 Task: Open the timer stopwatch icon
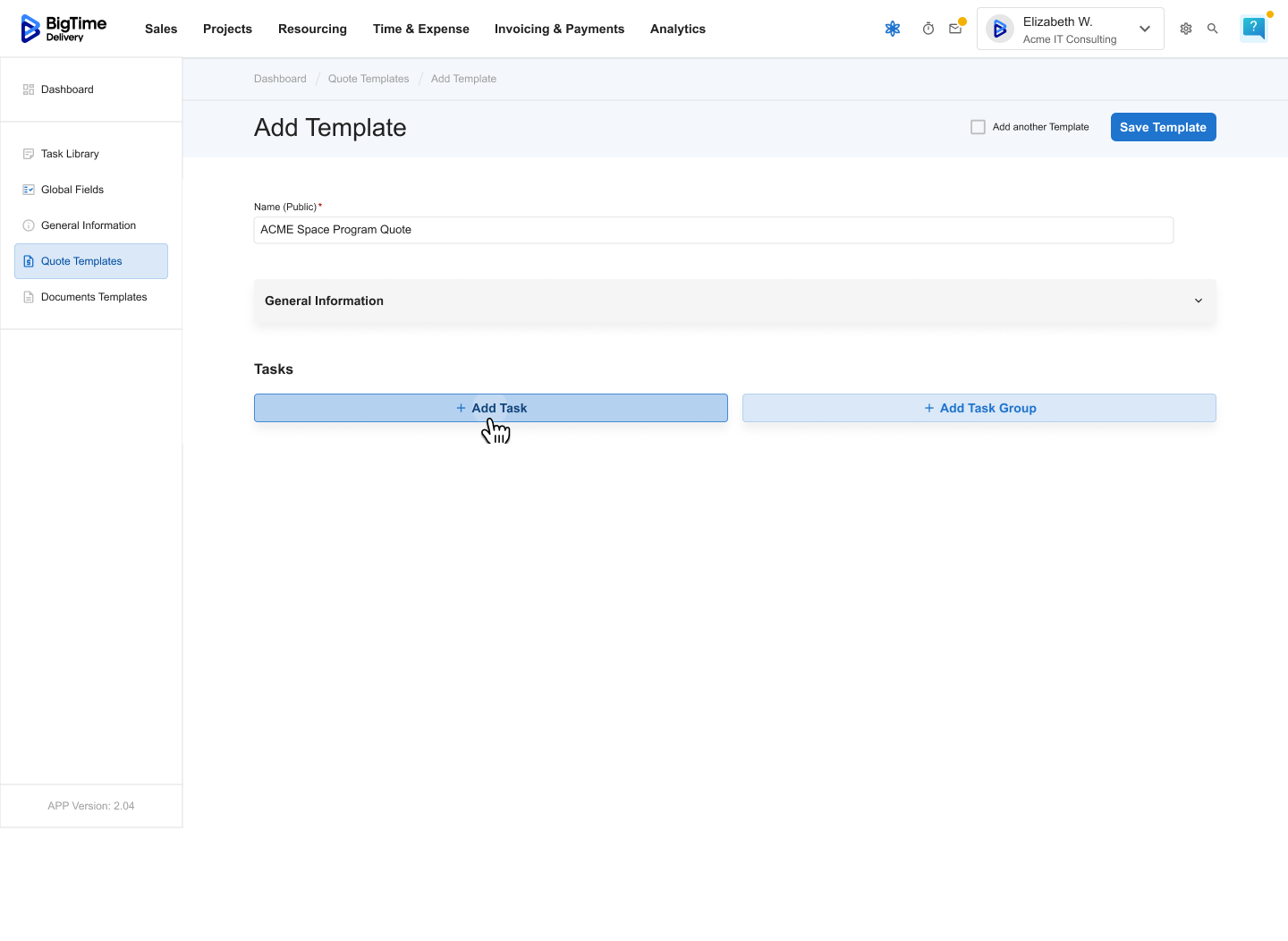tap(928, 29)
